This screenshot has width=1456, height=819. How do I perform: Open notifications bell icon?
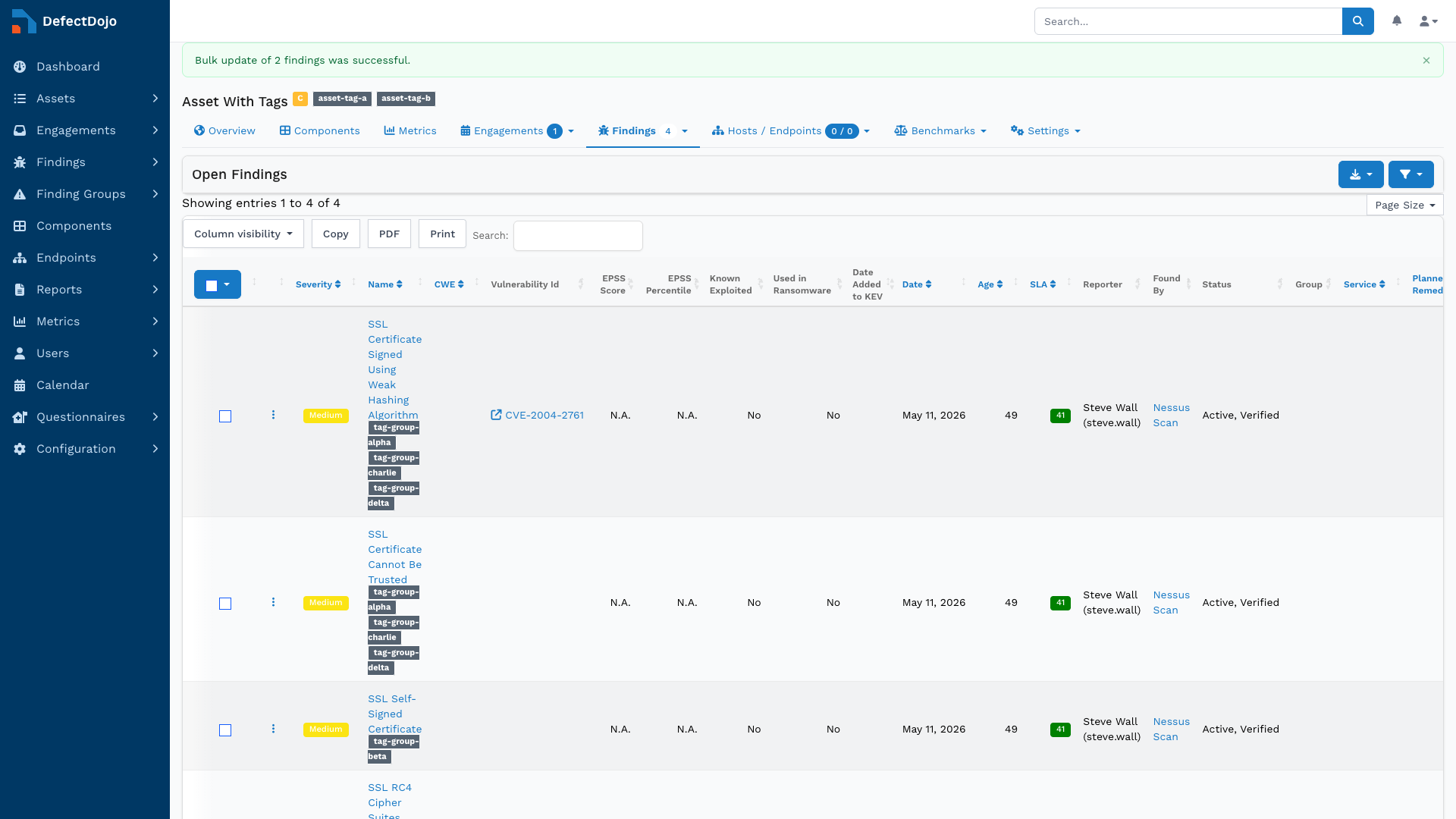[1397, 21]
